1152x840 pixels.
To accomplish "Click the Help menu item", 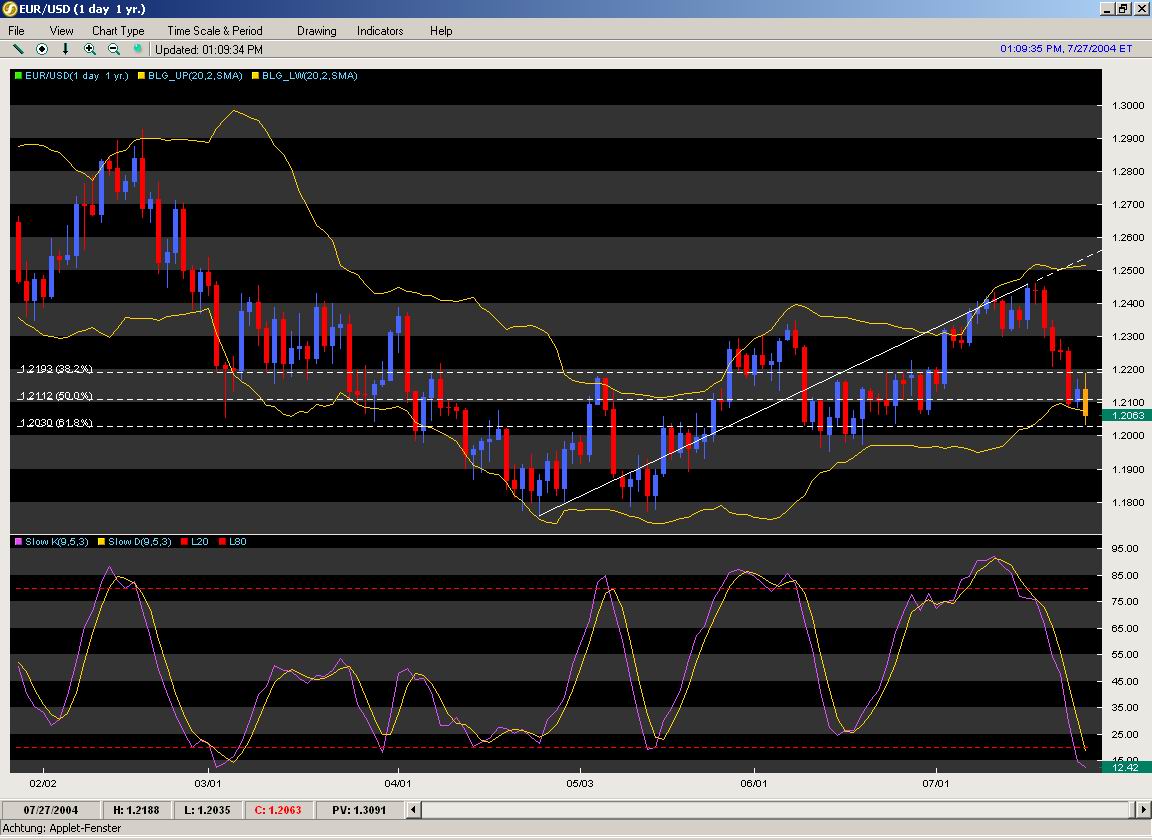I will click(x=441, y=31).
